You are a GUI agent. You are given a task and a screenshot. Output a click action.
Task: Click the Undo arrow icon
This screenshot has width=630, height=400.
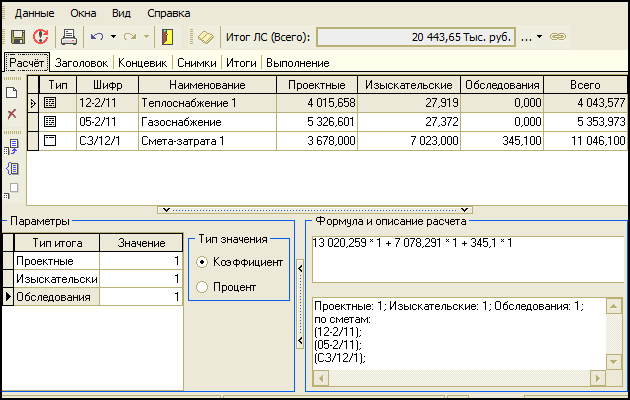tap(97, 37)
